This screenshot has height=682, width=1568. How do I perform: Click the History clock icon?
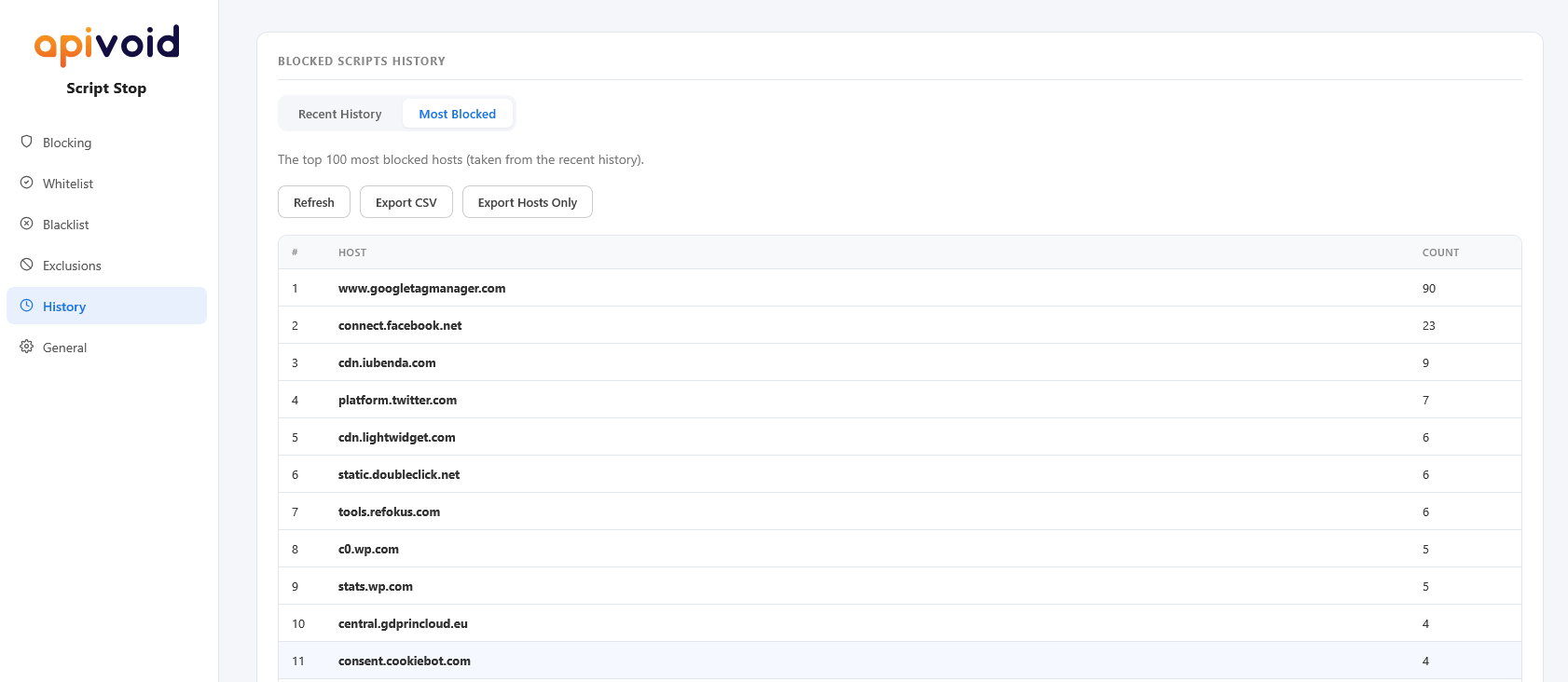click(x=26, y=306)
